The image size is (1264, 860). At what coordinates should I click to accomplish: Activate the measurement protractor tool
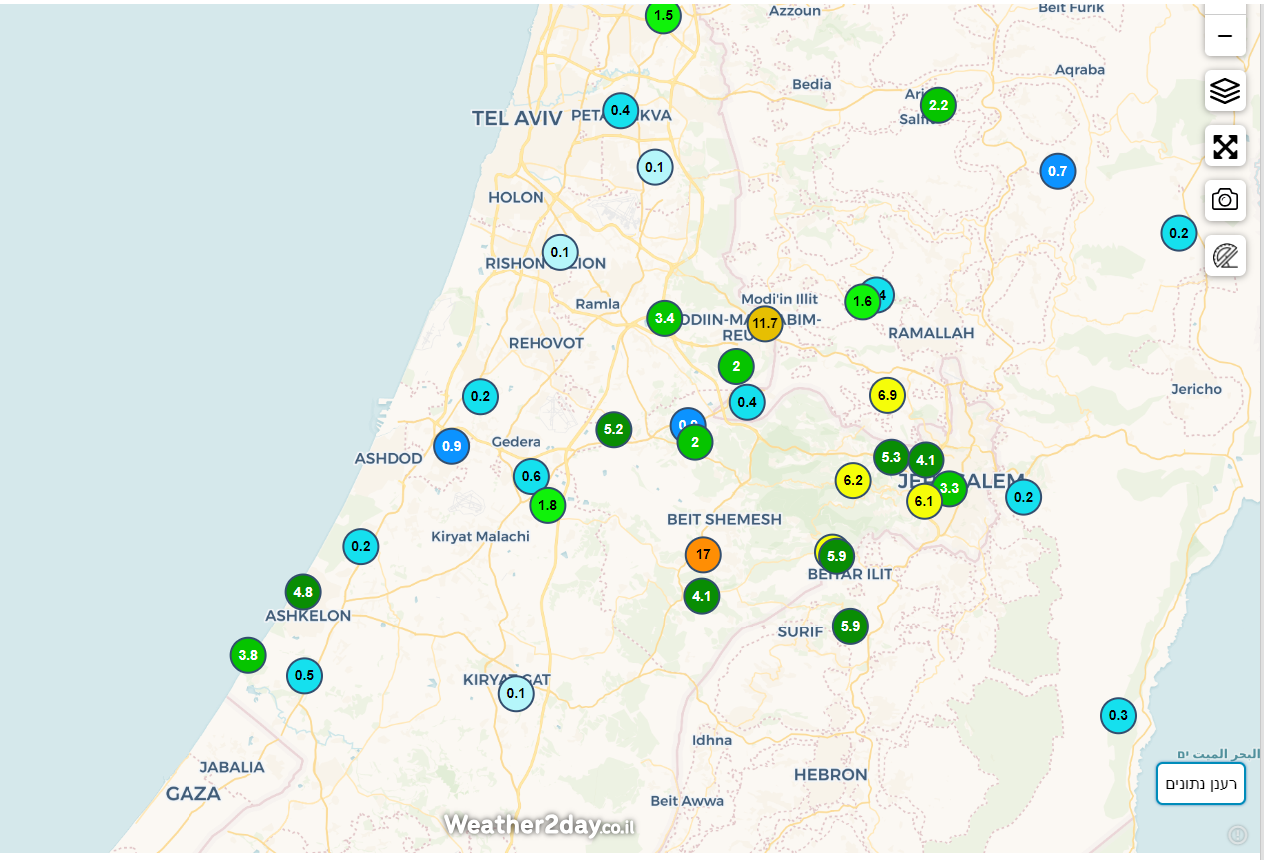tap(1224, 256)
